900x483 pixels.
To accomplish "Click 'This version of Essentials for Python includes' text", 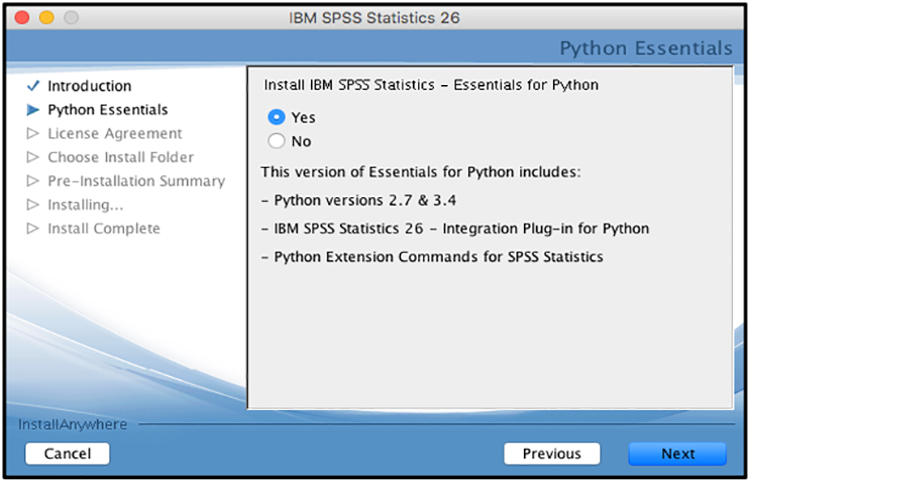I will [421, 172].
